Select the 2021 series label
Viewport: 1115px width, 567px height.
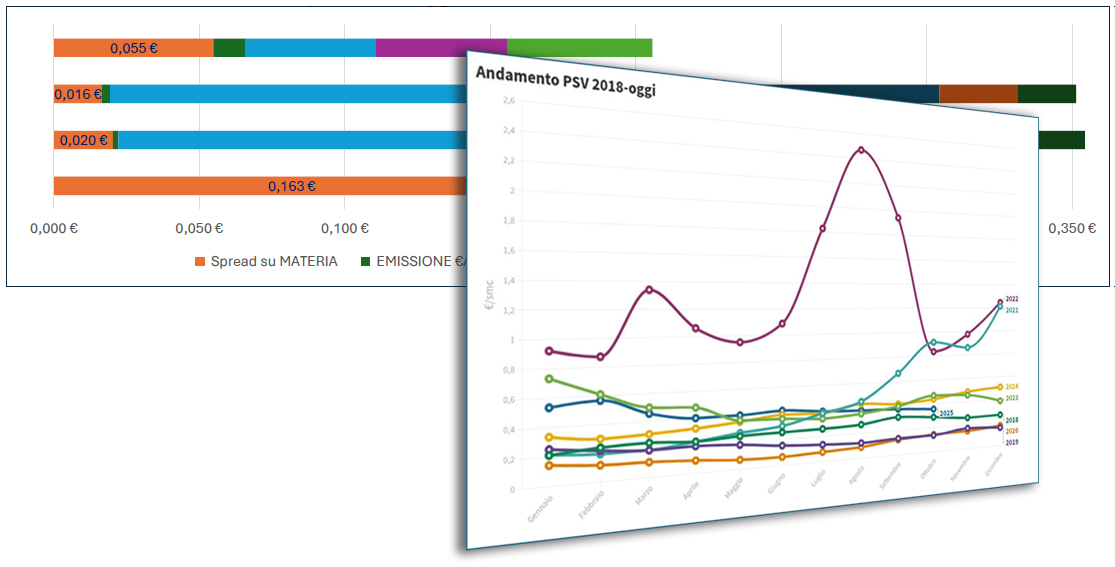pos(1011,310)
